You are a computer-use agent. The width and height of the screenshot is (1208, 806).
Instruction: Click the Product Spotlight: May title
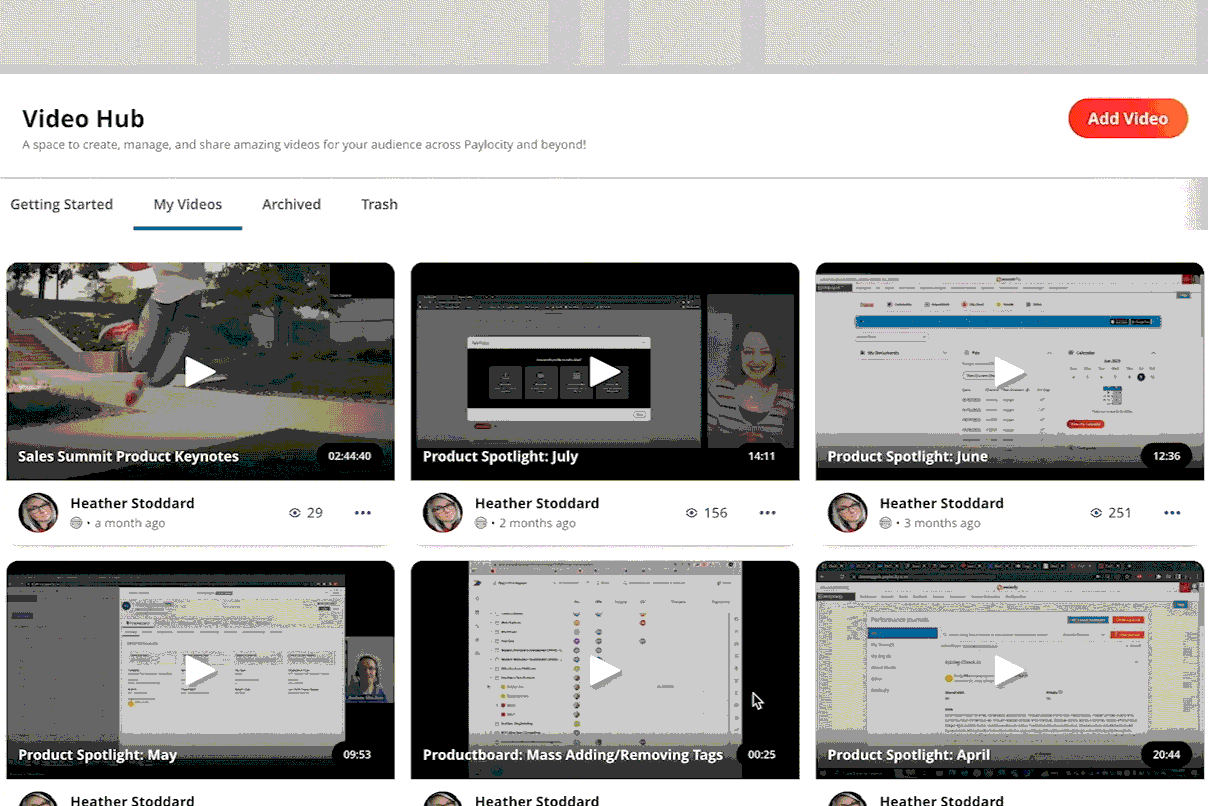click(x=97, y=755)
